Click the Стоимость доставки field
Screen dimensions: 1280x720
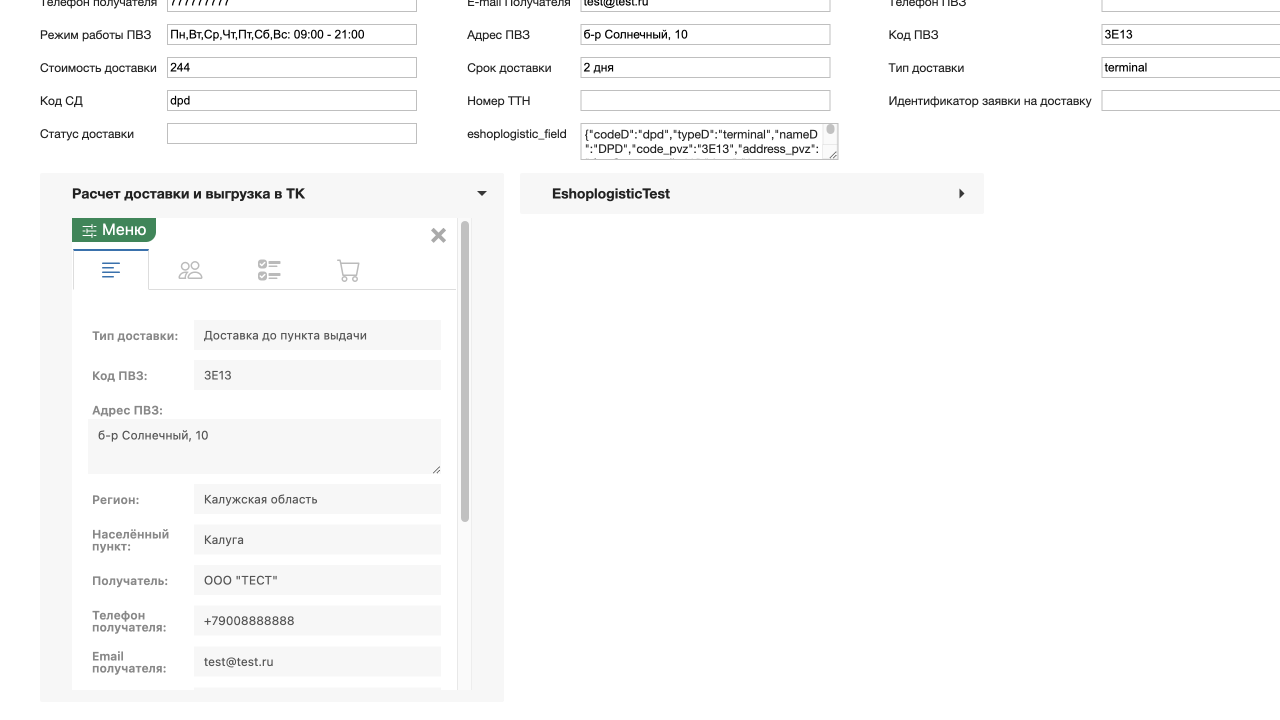pyautogui.click(x=291, y=68)
